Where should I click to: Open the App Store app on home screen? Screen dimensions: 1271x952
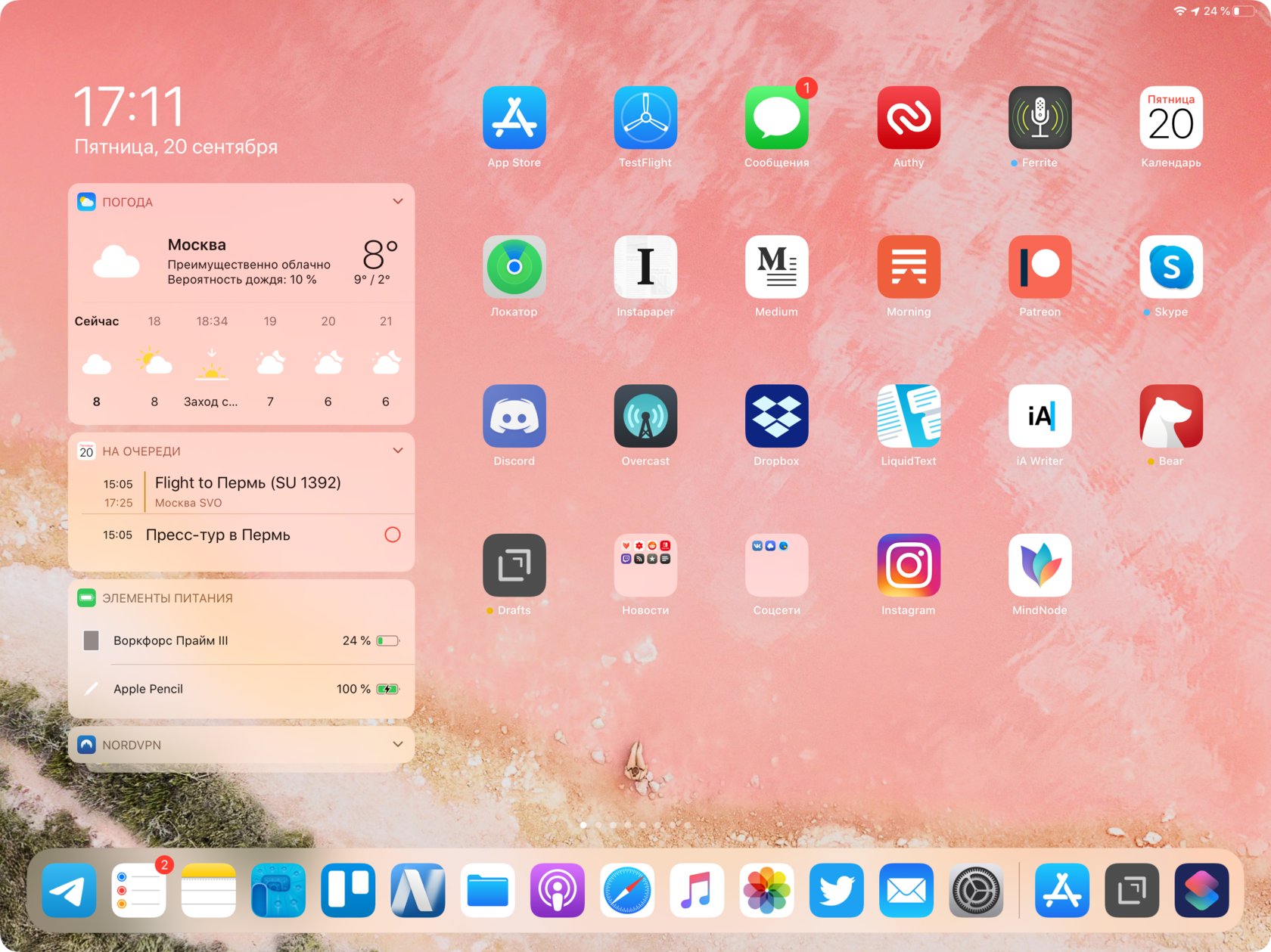[514, 118]
